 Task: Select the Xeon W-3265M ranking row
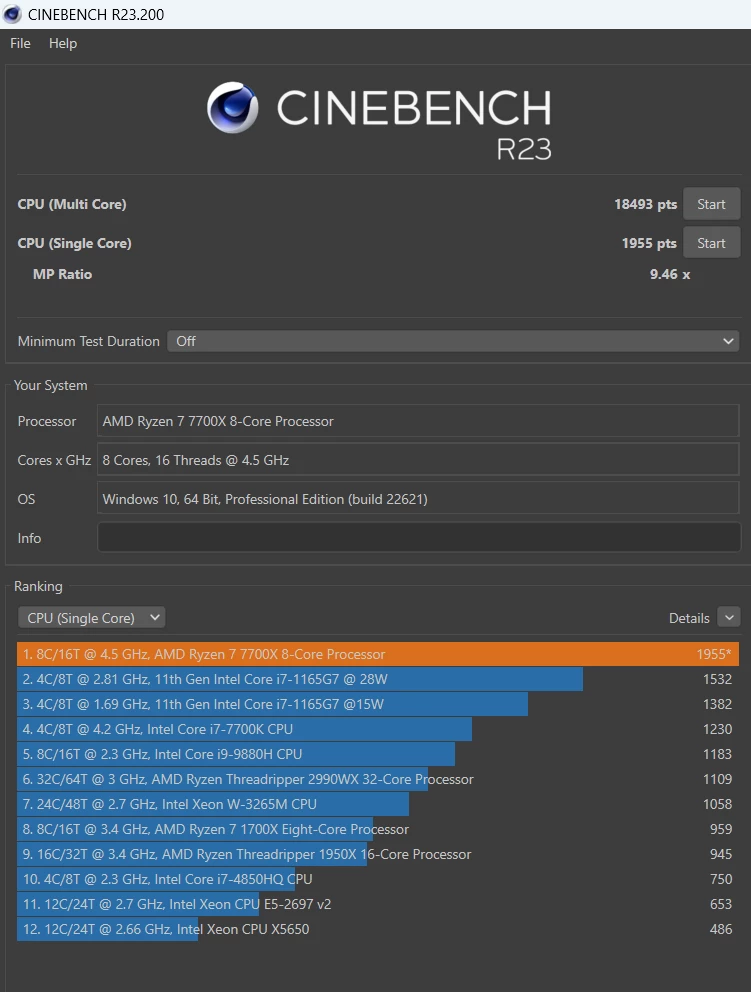[378, 803]
